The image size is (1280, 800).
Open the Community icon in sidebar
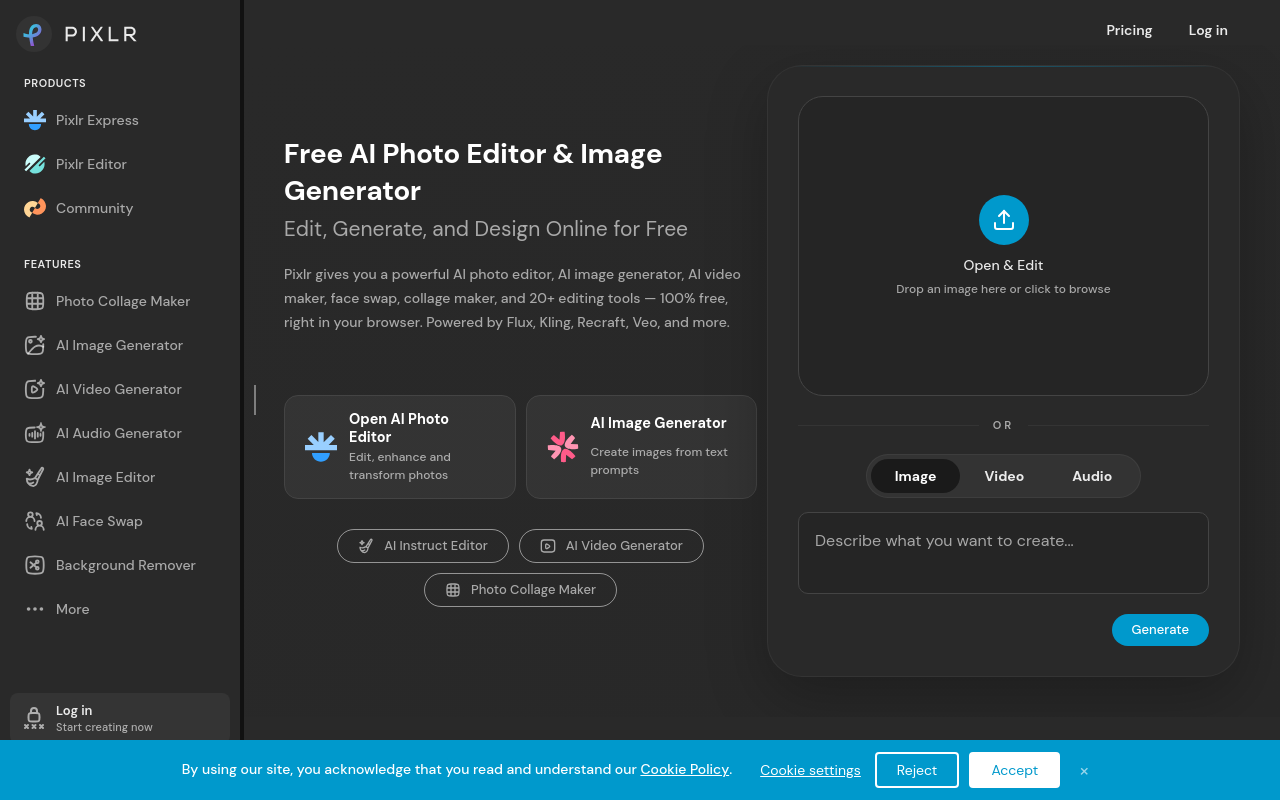[35, 208]
